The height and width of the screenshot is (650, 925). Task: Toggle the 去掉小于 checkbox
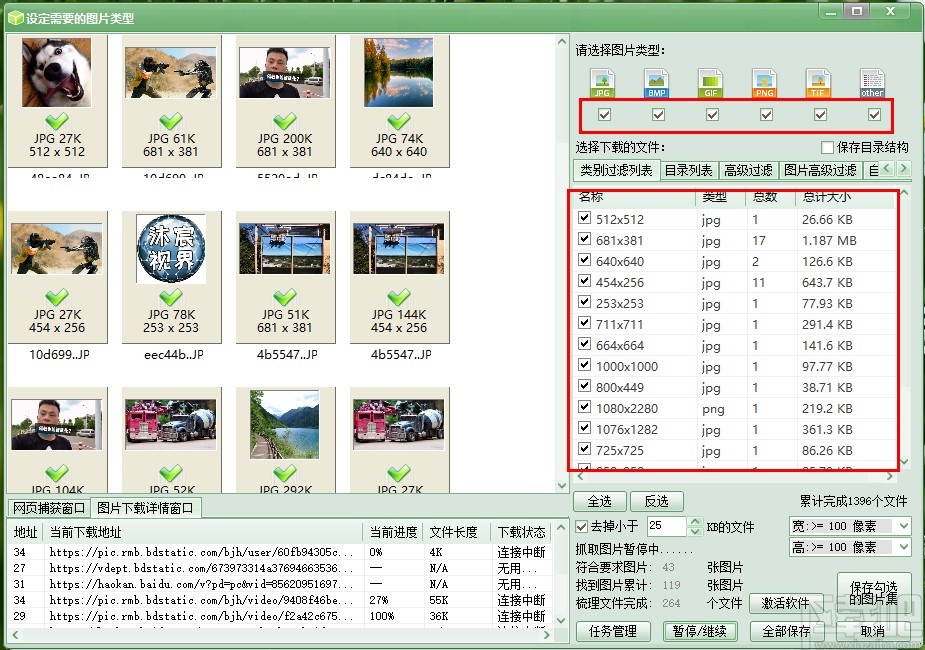(582, 526)
